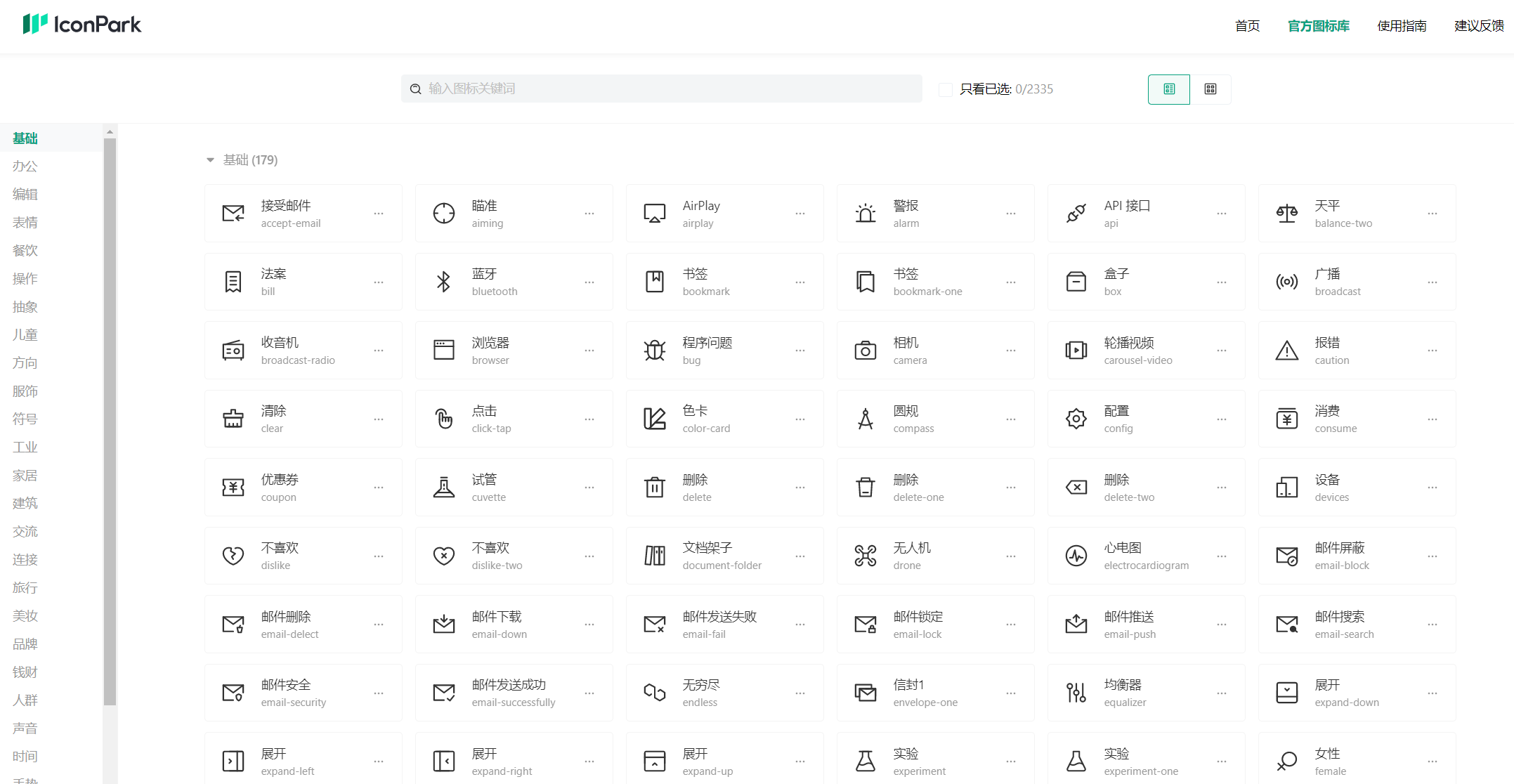The width and height of the screenshot is (1514, 784).
Task: Select the equalizer icon
Action: pyautogui.click(x=1076, y=693)
